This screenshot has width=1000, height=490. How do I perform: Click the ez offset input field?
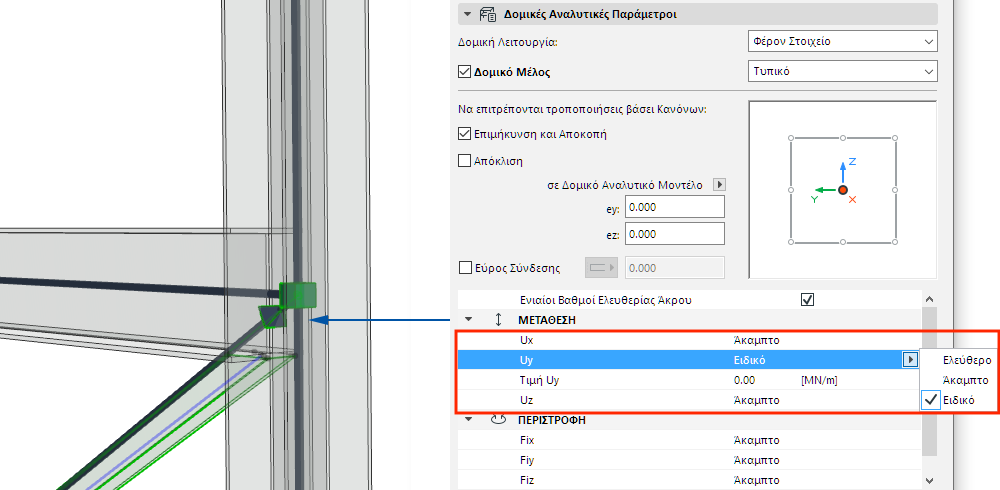pos(675,234)
